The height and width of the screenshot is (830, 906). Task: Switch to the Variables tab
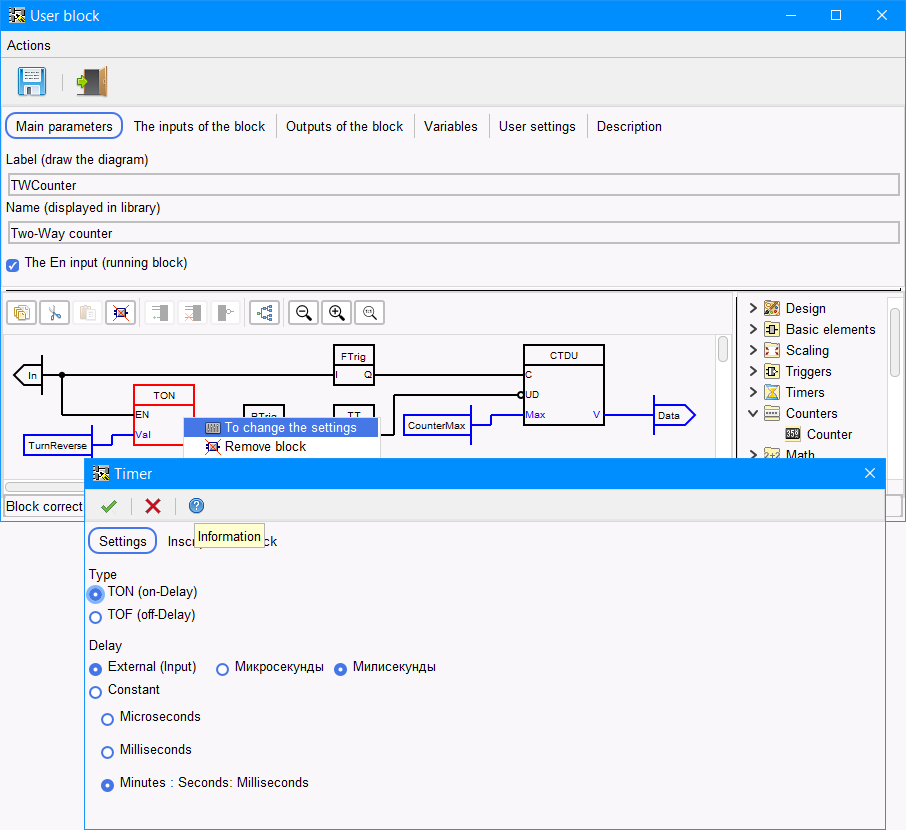[x=451, y=126]
